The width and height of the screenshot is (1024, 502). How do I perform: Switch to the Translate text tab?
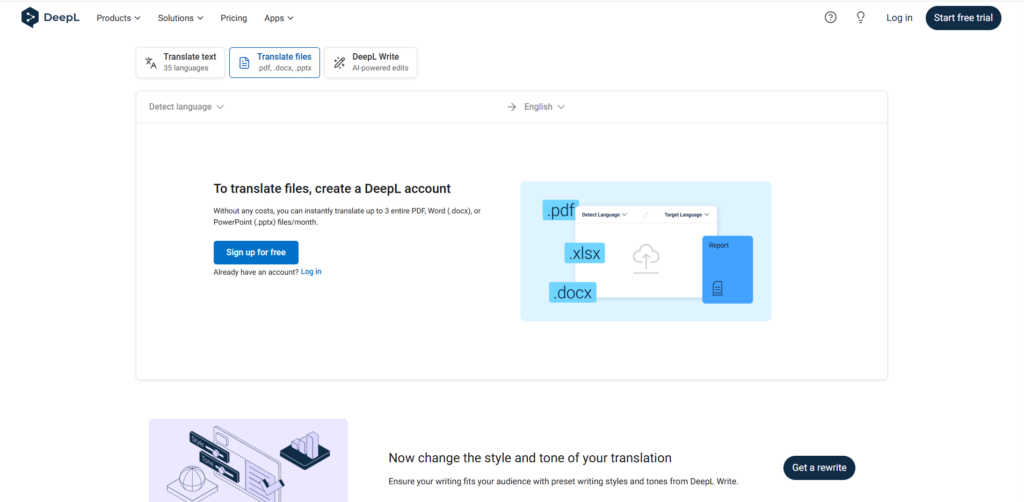181,63
